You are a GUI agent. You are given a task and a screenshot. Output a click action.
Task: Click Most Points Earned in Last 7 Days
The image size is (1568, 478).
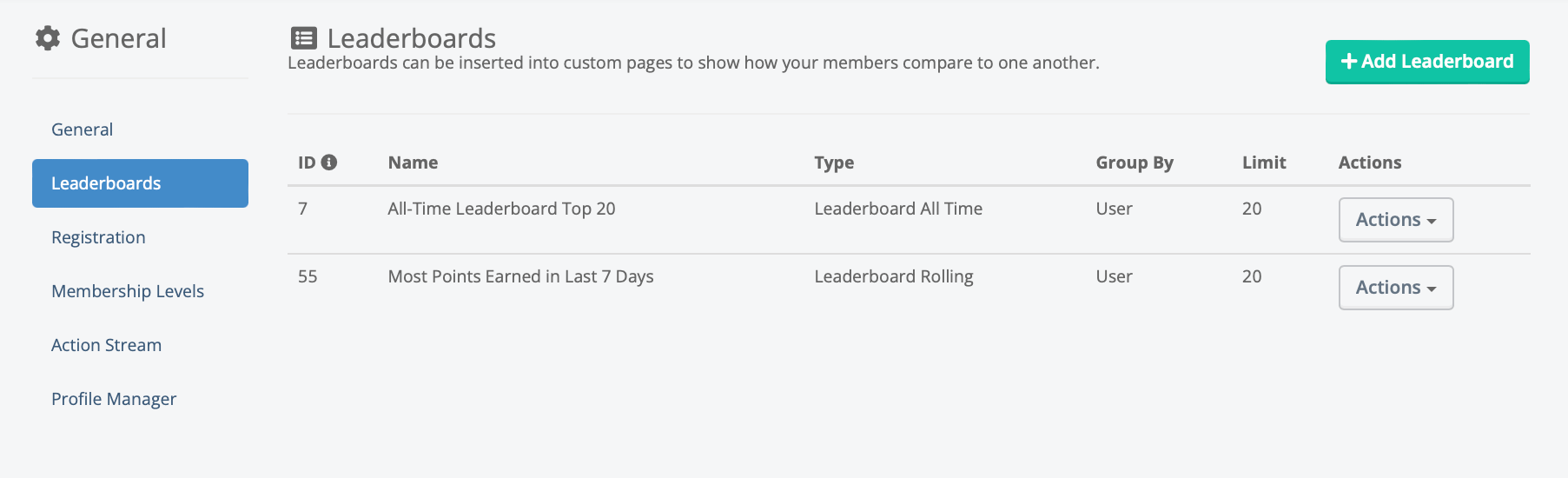(x=520, y=276)
